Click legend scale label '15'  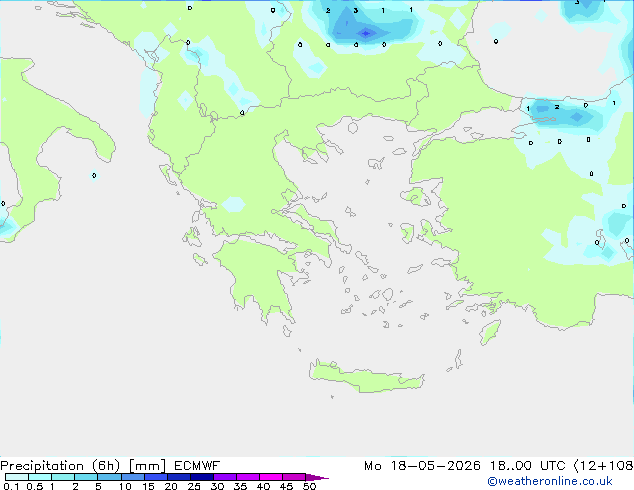click(x=148, y=486)
